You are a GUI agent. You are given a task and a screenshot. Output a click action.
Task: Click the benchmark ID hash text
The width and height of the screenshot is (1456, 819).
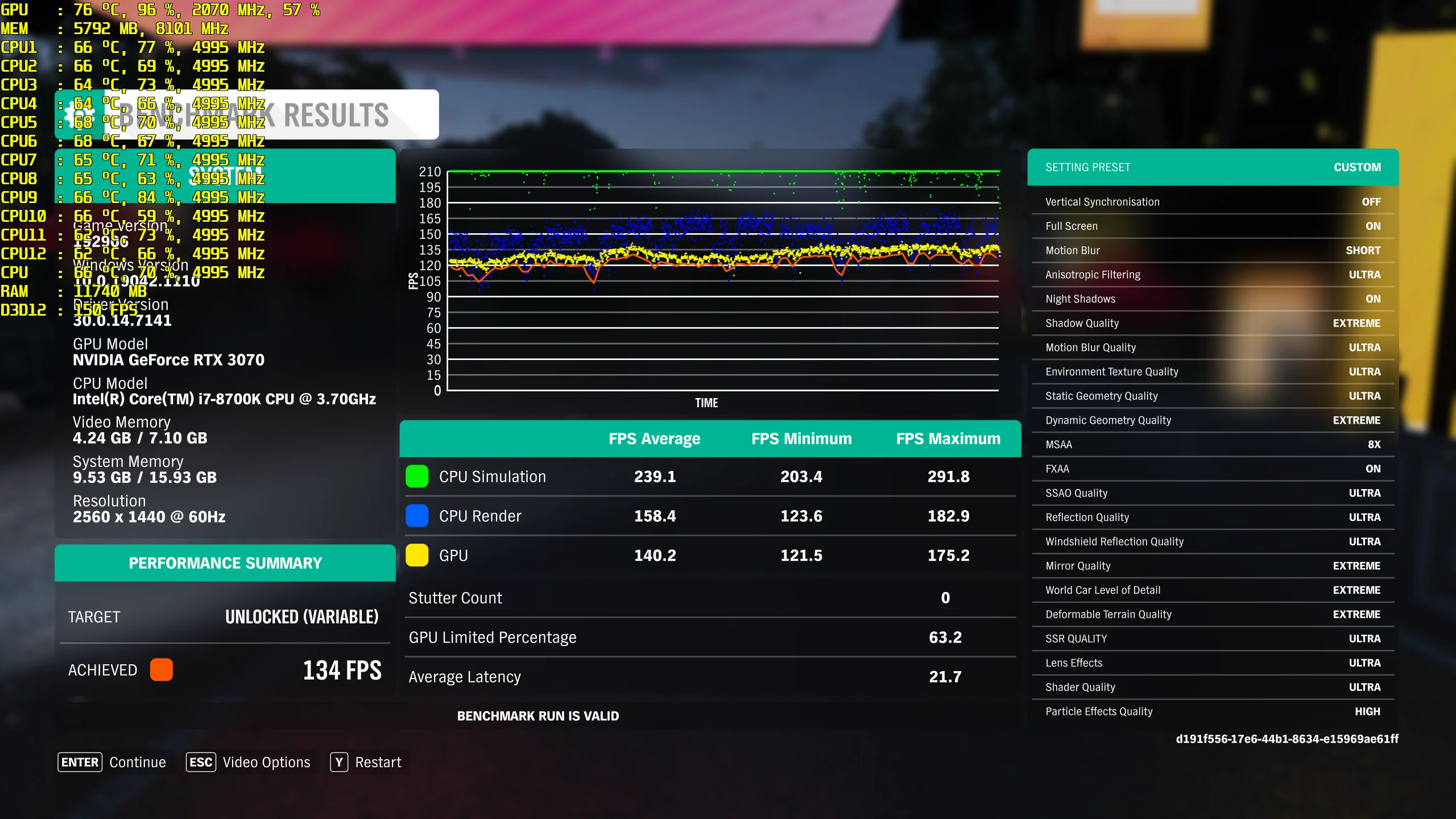click(x=1287, y=739)
